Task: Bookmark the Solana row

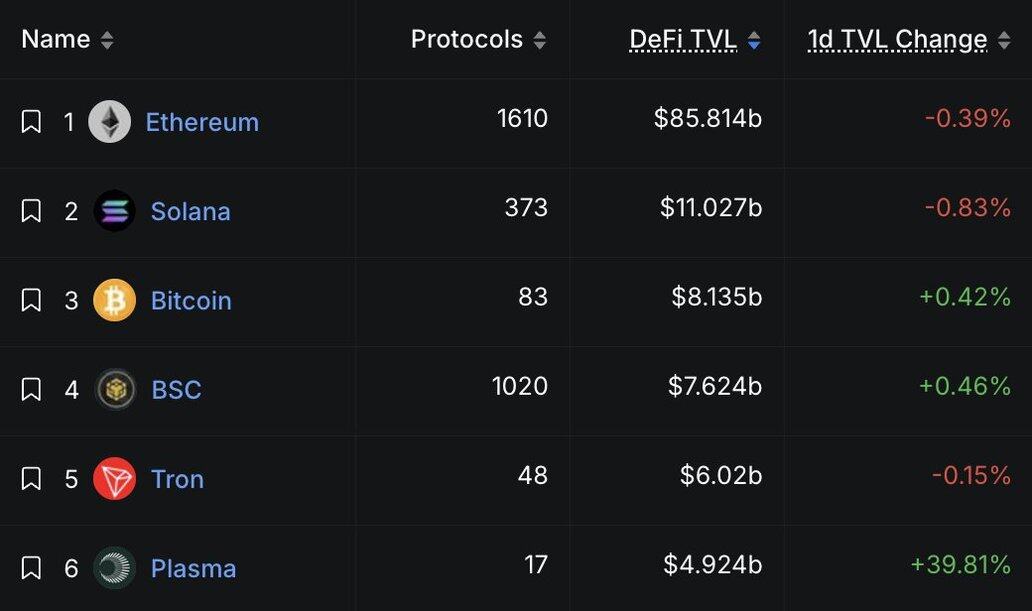Action: [31, 211]
